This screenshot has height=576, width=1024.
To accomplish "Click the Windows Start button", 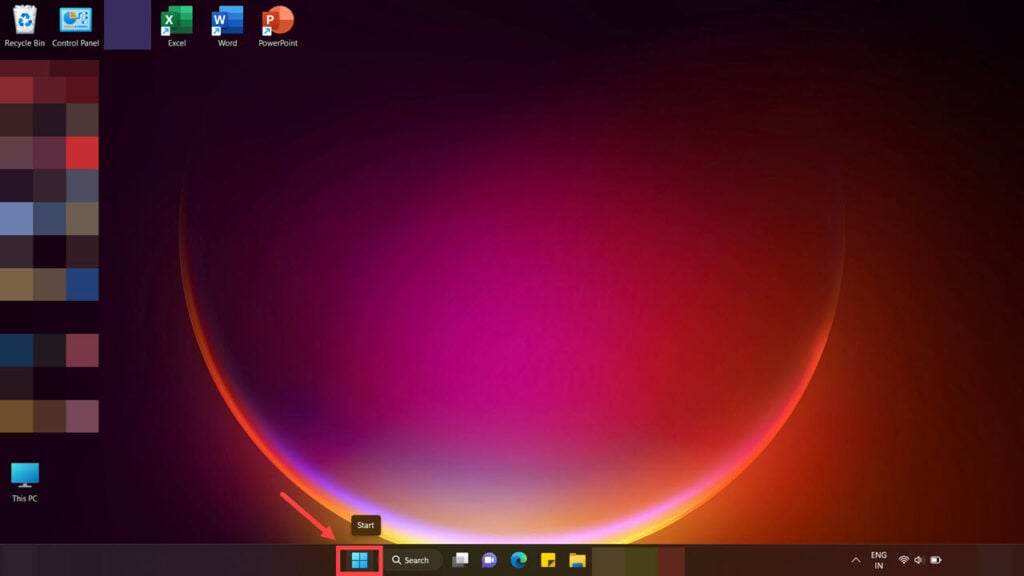I will 360,560.
